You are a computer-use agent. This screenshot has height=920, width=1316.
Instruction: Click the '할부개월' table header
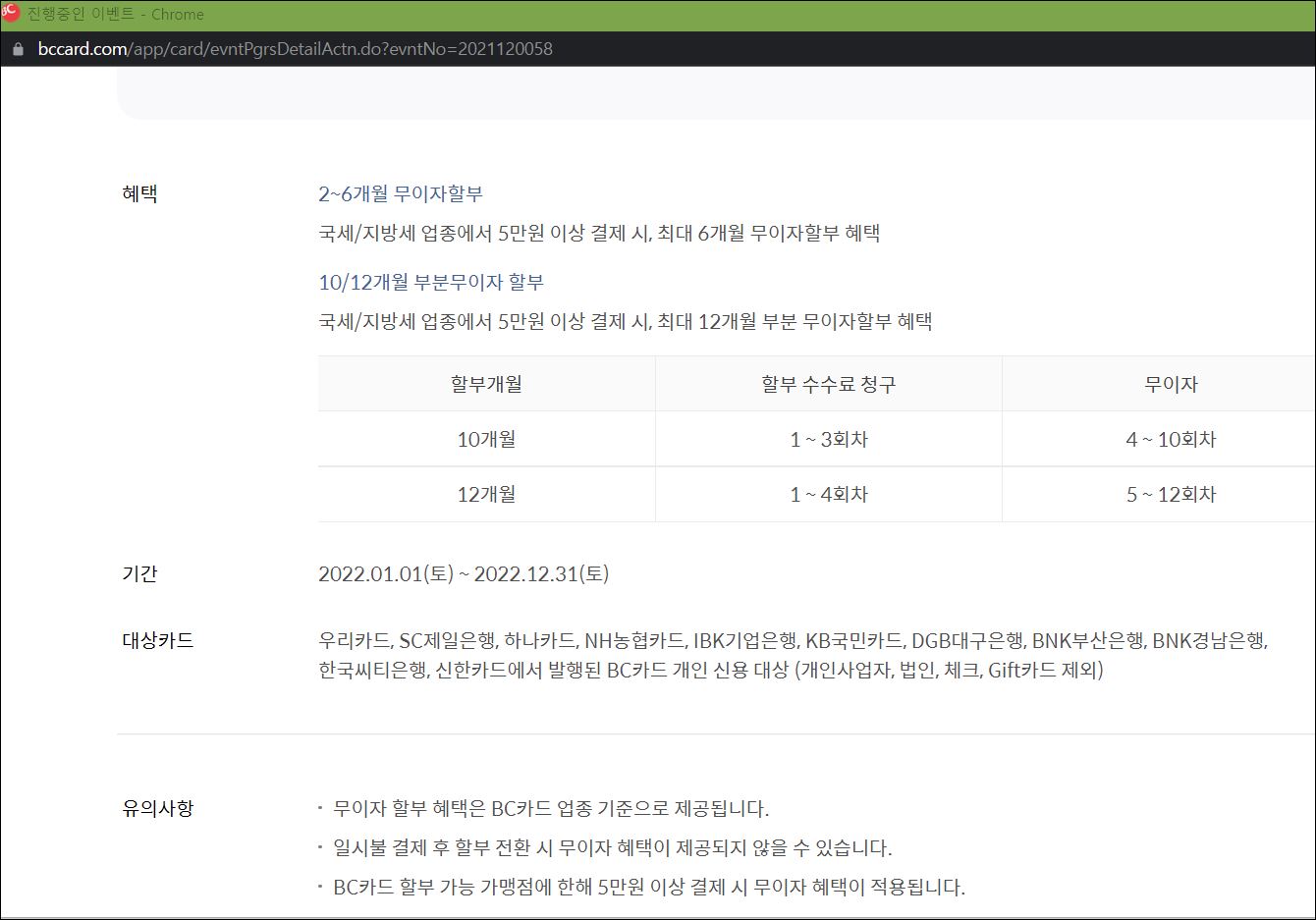click(486, 384)
